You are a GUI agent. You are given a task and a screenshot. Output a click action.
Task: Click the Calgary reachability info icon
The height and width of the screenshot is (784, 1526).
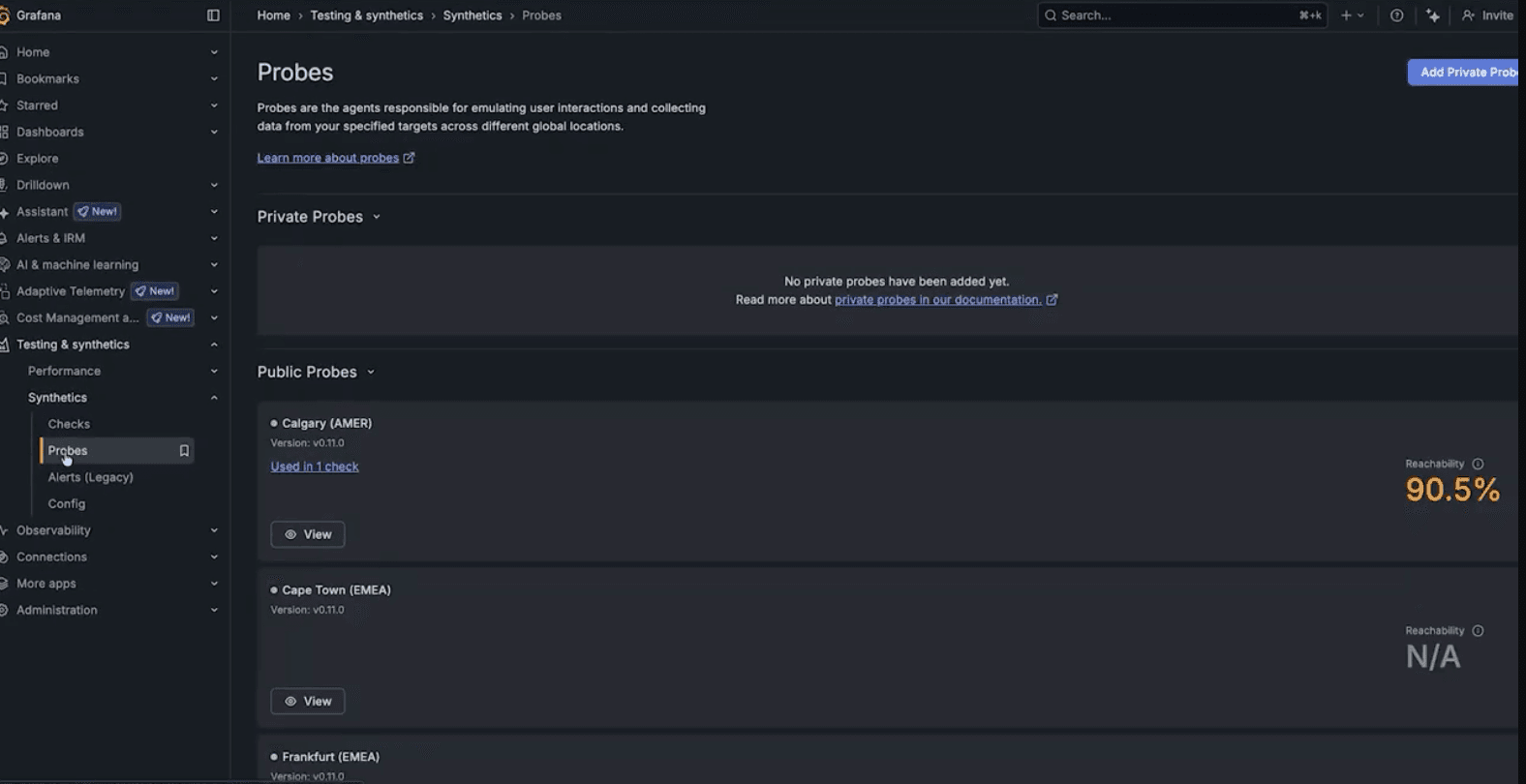[x=1478, y=465]
